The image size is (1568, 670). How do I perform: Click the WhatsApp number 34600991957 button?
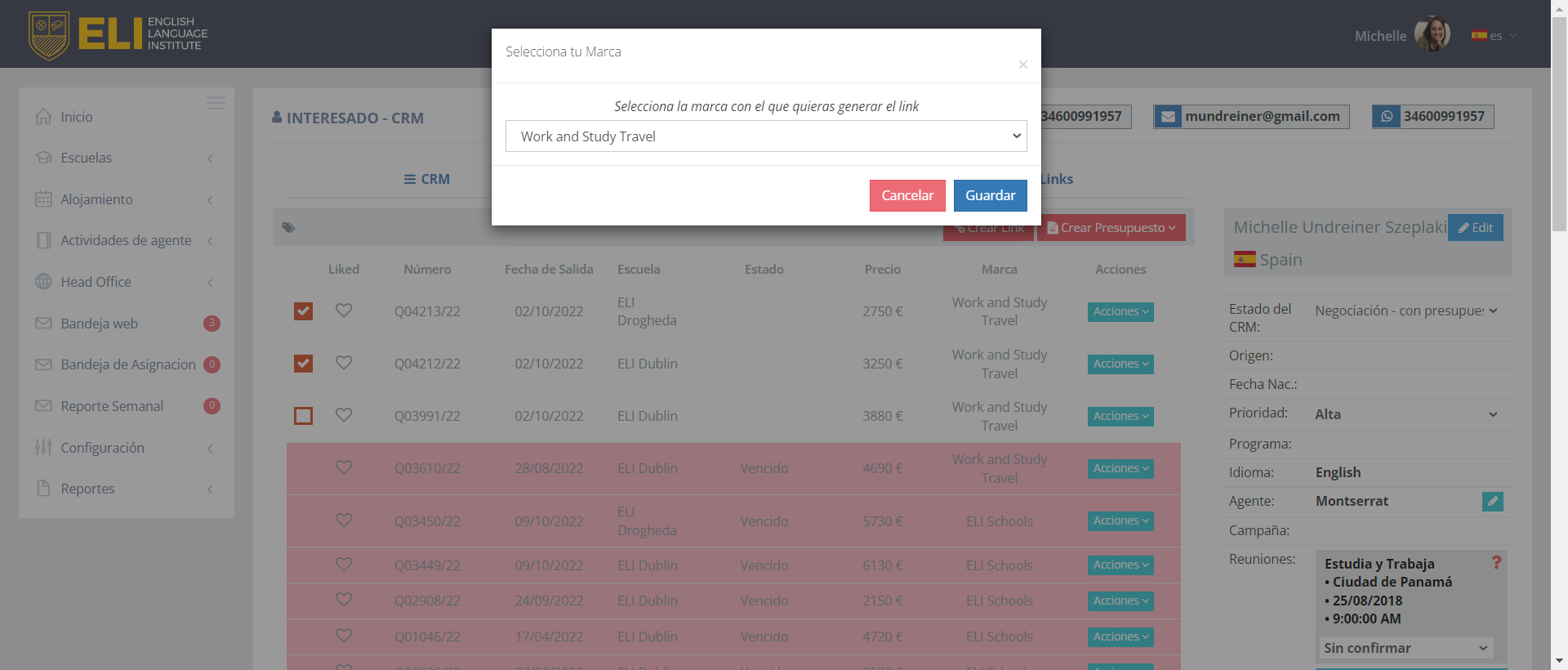pyautogui.click(x=1432, y=117)
